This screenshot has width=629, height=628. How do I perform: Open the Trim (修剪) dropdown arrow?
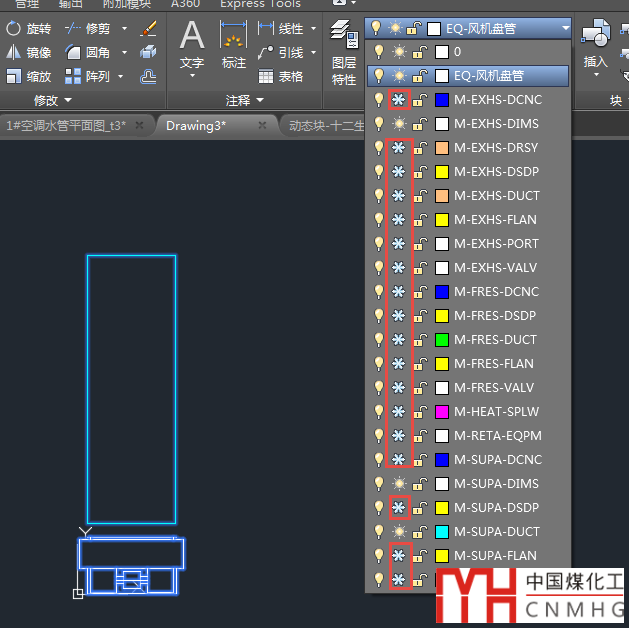(x=125, y=29)
